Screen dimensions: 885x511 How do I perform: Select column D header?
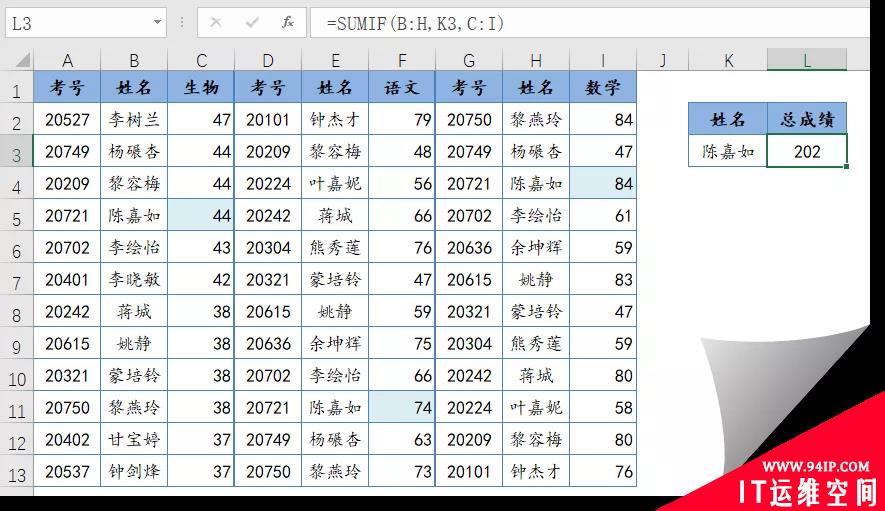(x=268, y=60)
